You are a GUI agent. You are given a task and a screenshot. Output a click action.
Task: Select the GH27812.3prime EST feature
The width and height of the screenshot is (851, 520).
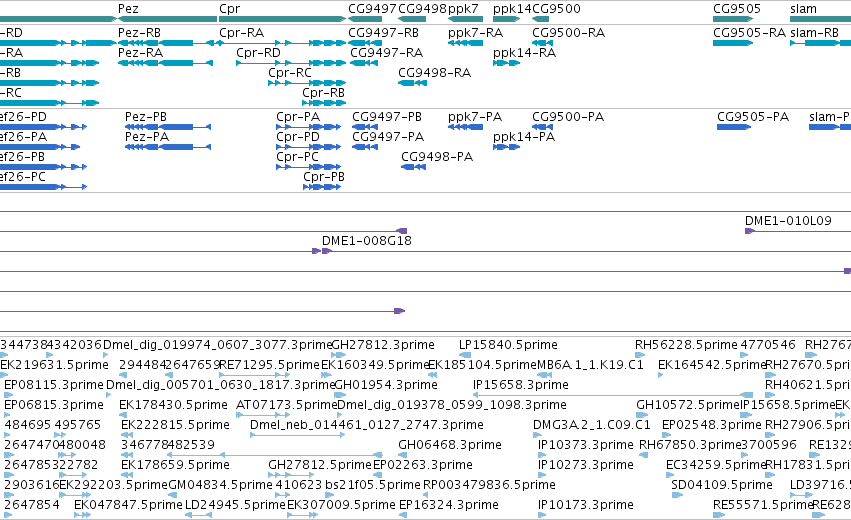[x=339, y=356]
